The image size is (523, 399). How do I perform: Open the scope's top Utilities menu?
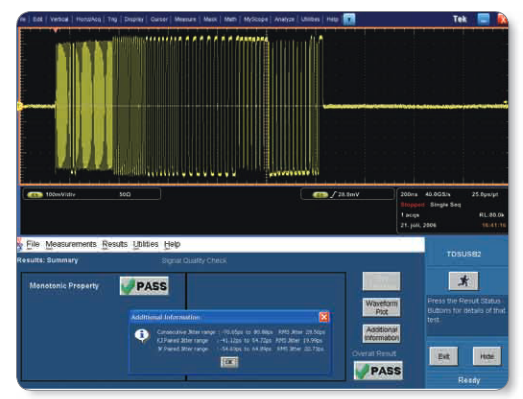click(x=311, y=19)
